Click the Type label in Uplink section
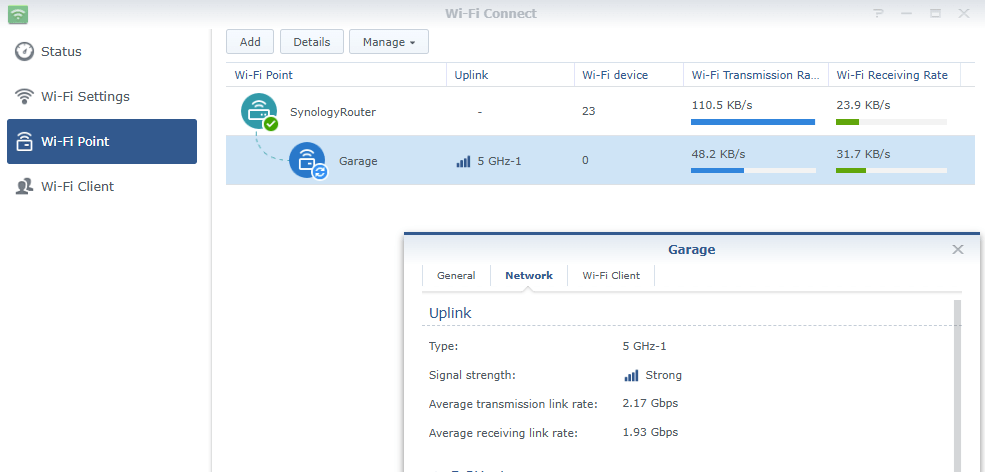Image resolution: width=985 pixels, height=472 pixels. click(444, 346)
